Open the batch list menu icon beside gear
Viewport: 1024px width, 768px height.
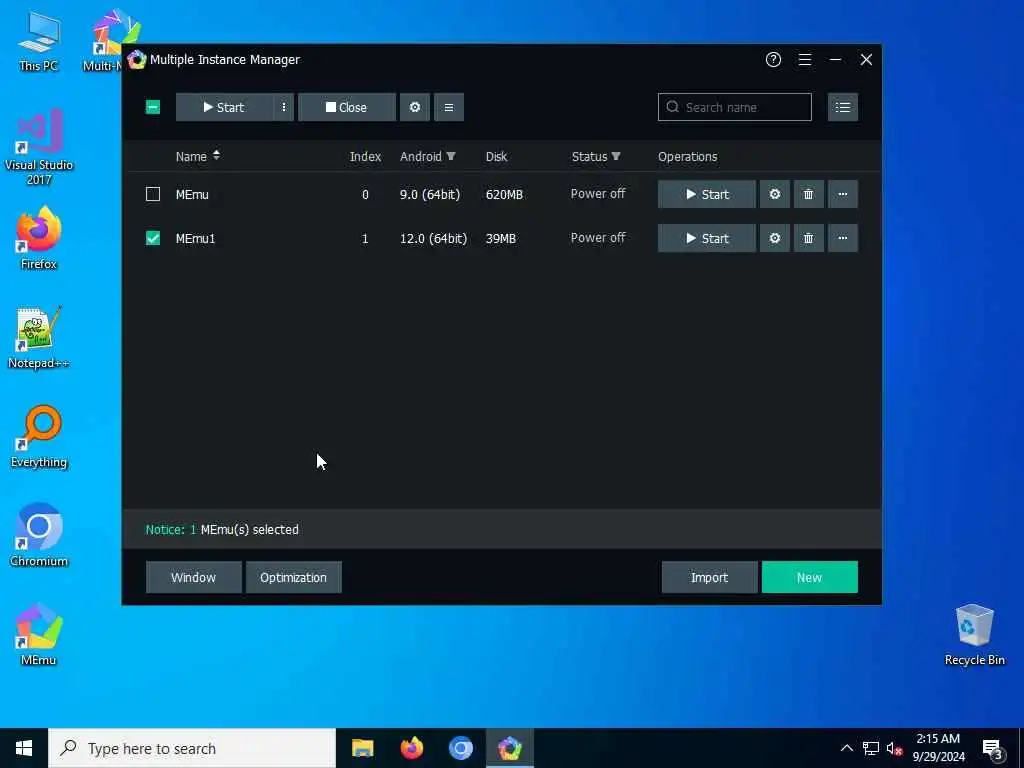(449, 107)
